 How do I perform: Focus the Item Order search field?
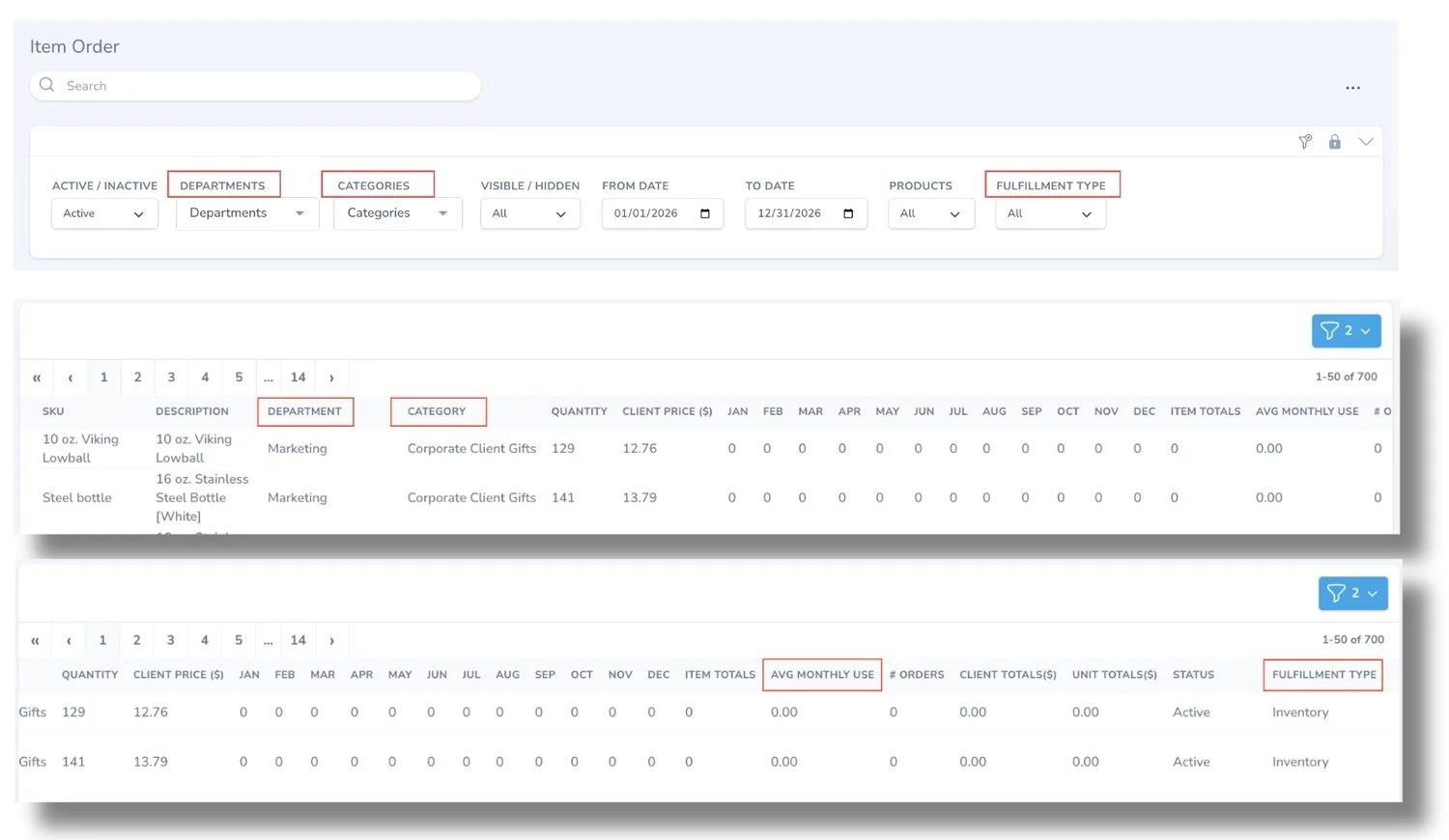pos(256,85)
